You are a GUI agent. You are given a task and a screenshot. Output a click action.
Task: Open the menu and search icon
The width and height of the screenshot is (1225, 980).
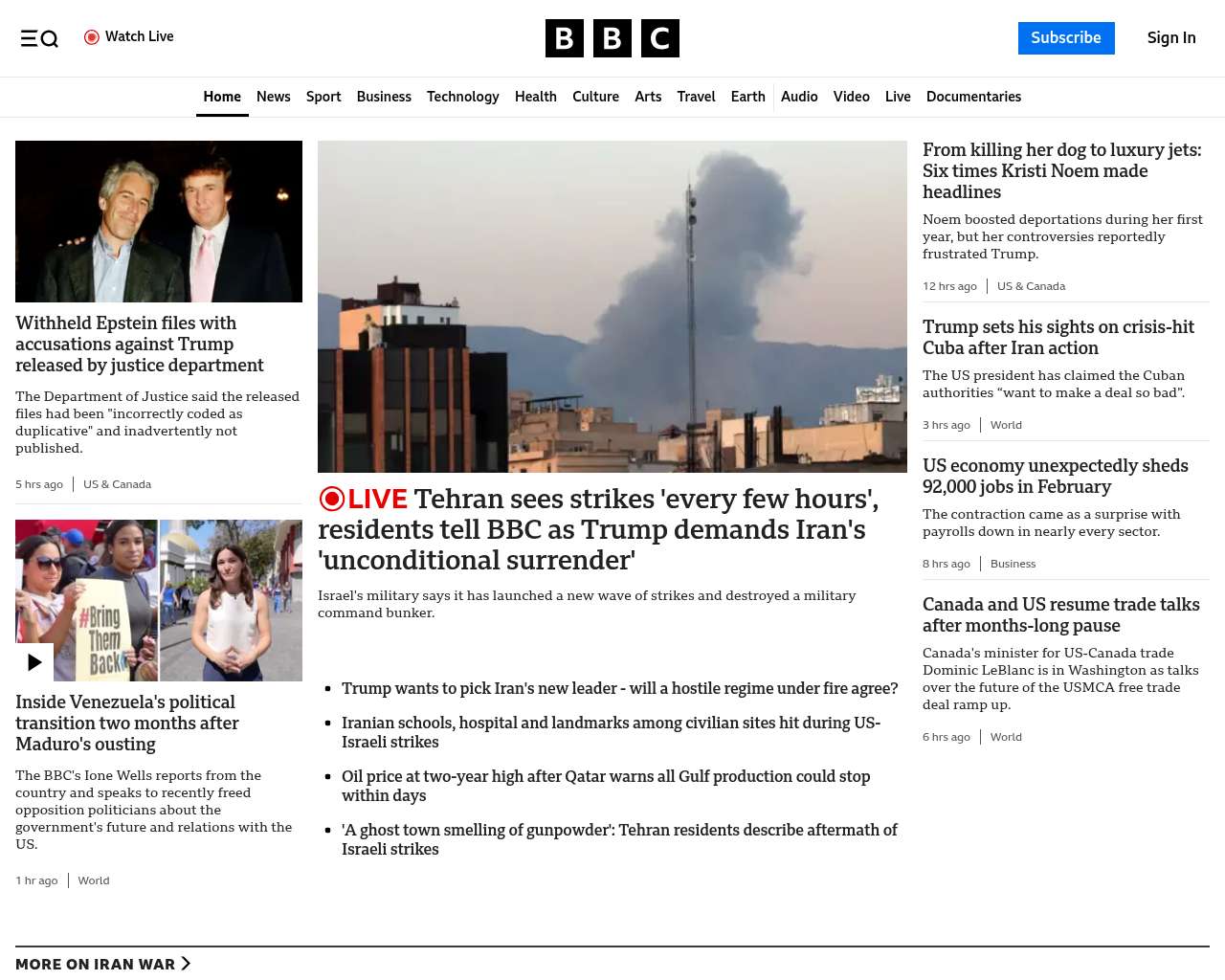(x=39, y=38)
